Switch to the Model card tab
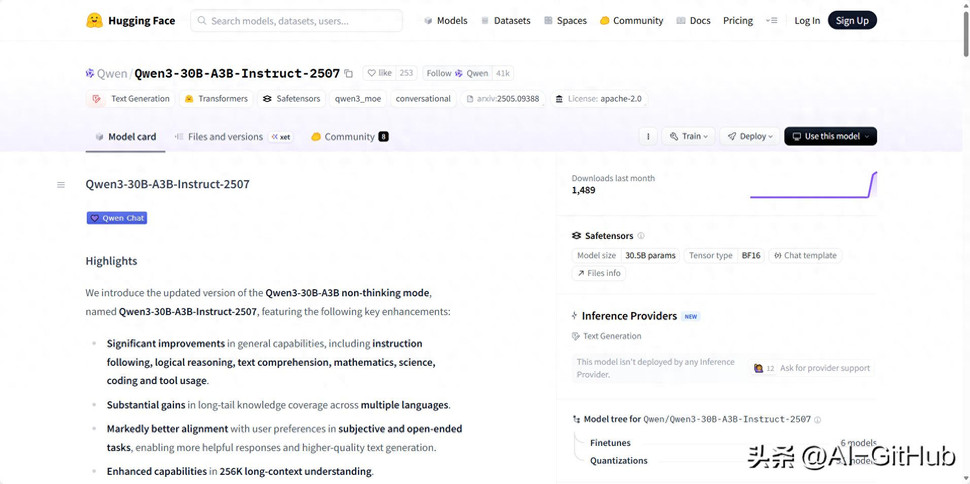This screenshot has width=970, height=484. [126, 137]
